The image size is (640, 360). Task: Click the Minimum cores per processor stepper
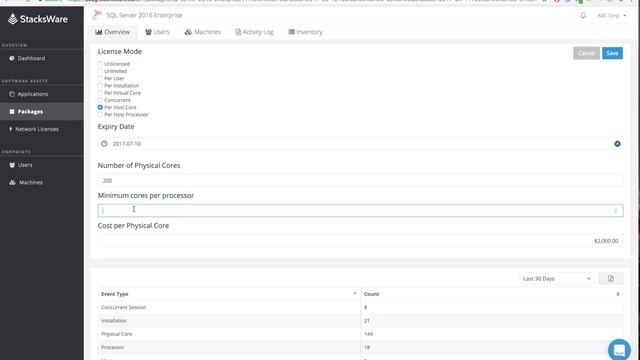pyautogui.click(x=616, y=211)
